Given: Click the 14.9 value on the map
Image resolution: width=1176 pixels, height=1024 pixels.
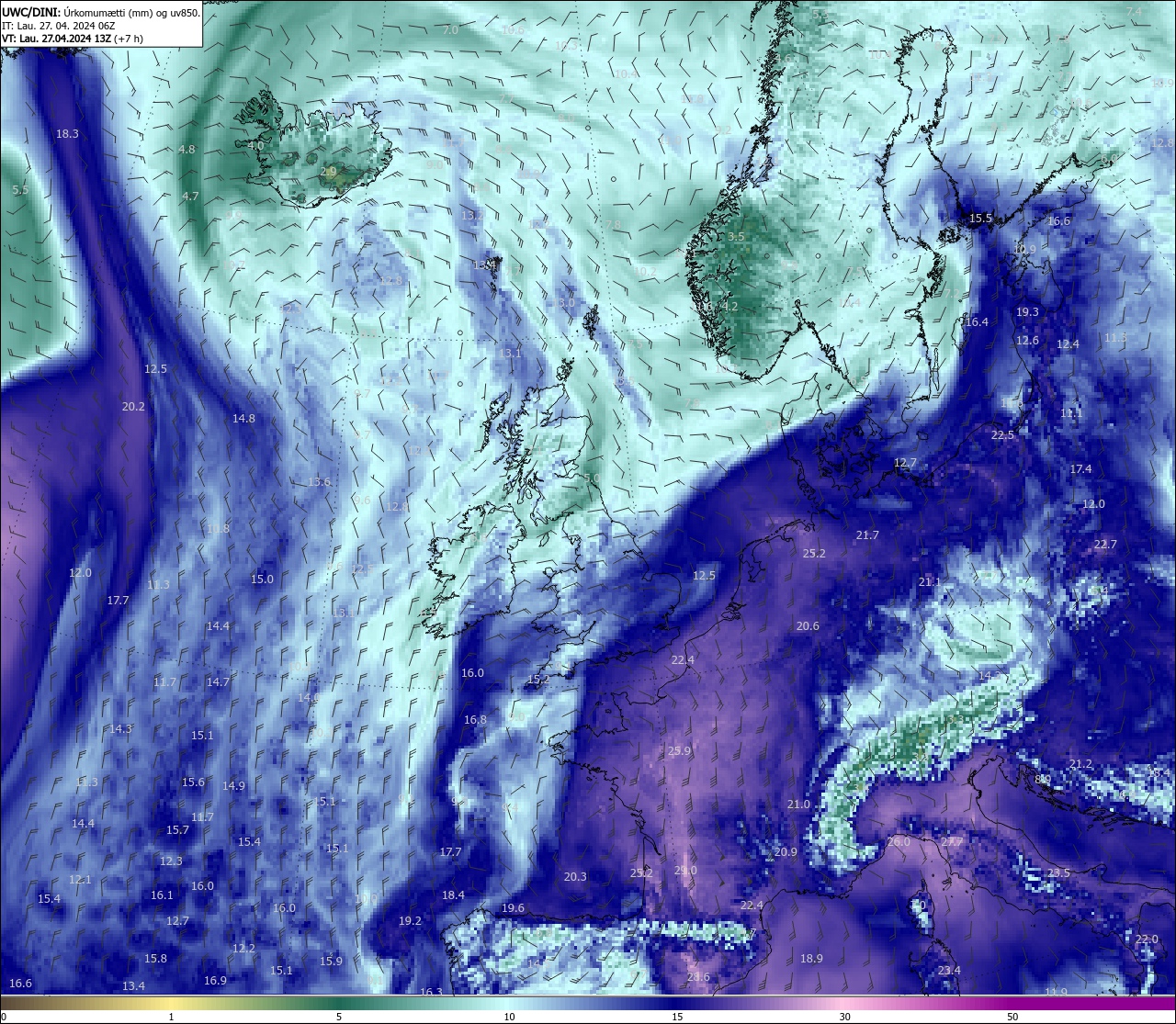Looking at the screenshot, I should (x=233, y=785).
